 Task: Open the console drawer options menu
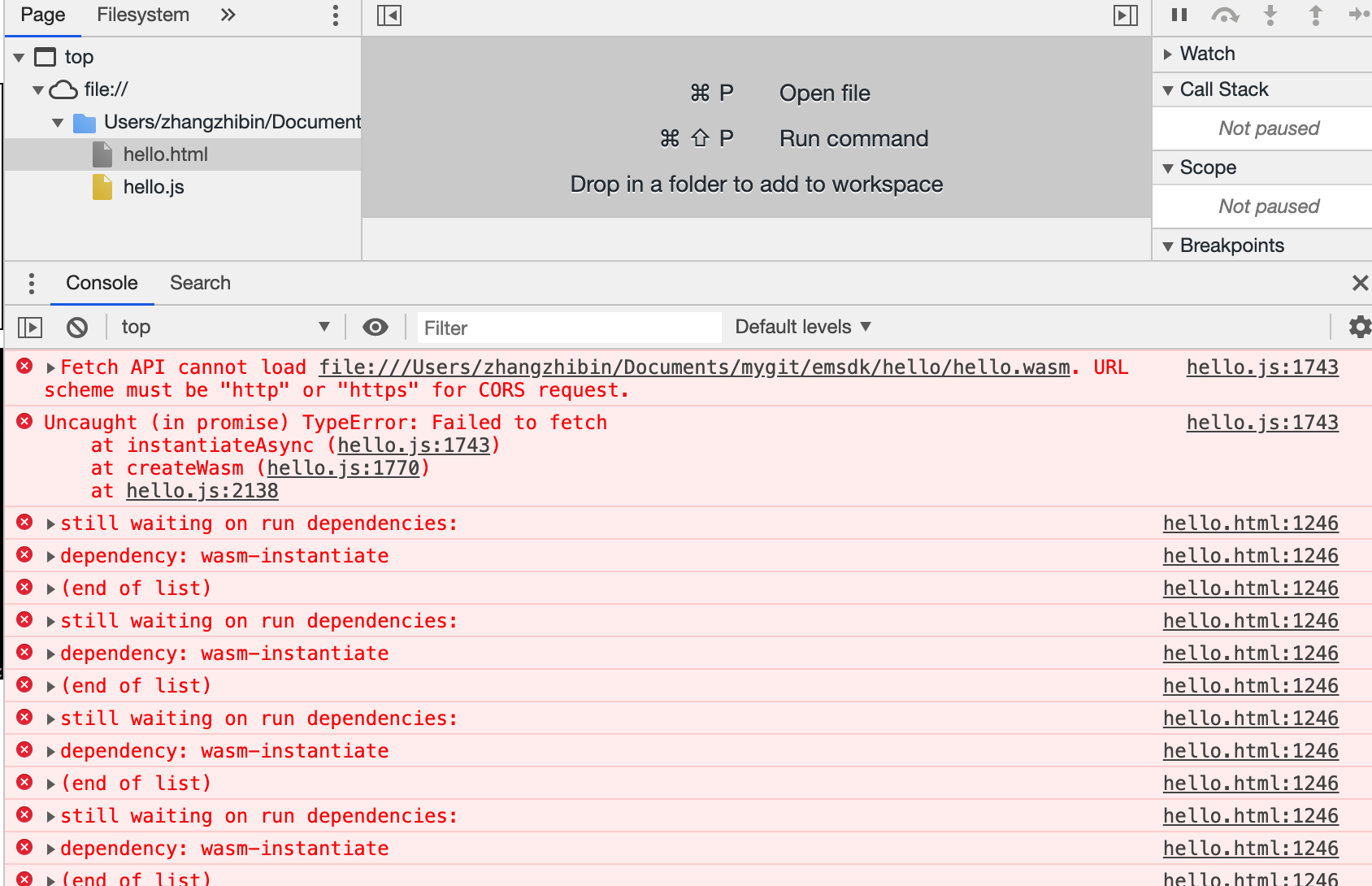(x=31, y=283)
